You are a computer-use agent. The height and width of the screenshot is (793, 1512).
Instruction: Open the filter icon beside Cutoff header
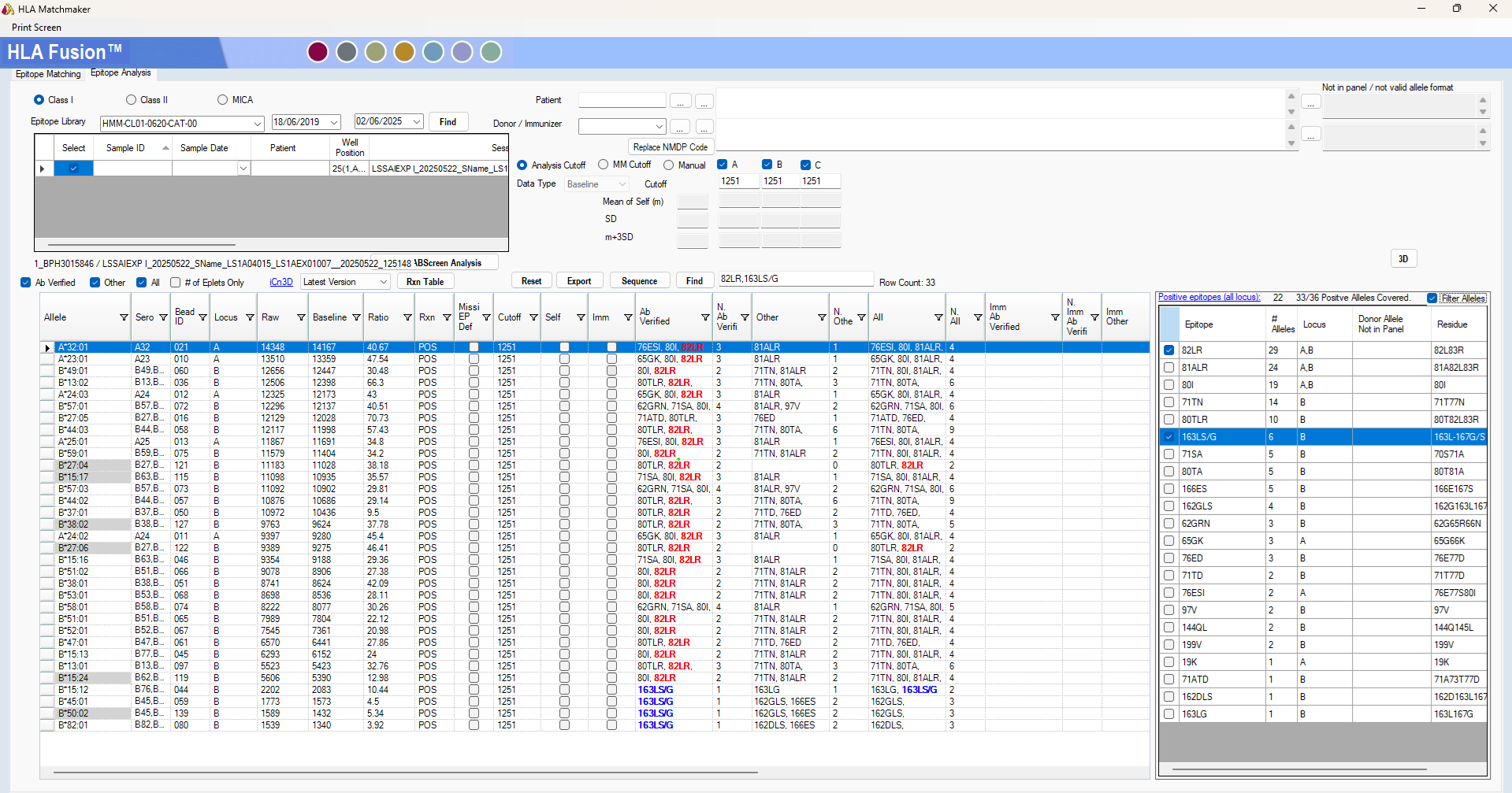[x=533, y=317]
